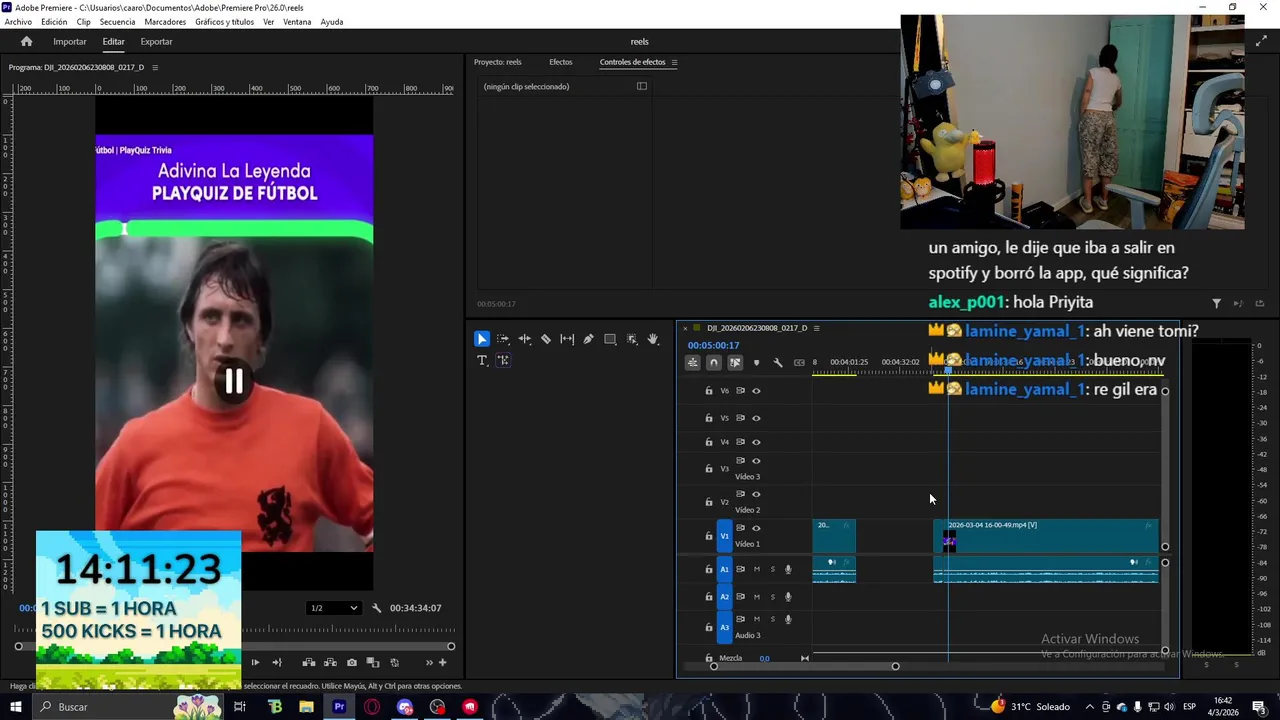Click the Program monitor wrench settings icon
This screenshot has width=1280, height=720.
(x=377, y=608)
